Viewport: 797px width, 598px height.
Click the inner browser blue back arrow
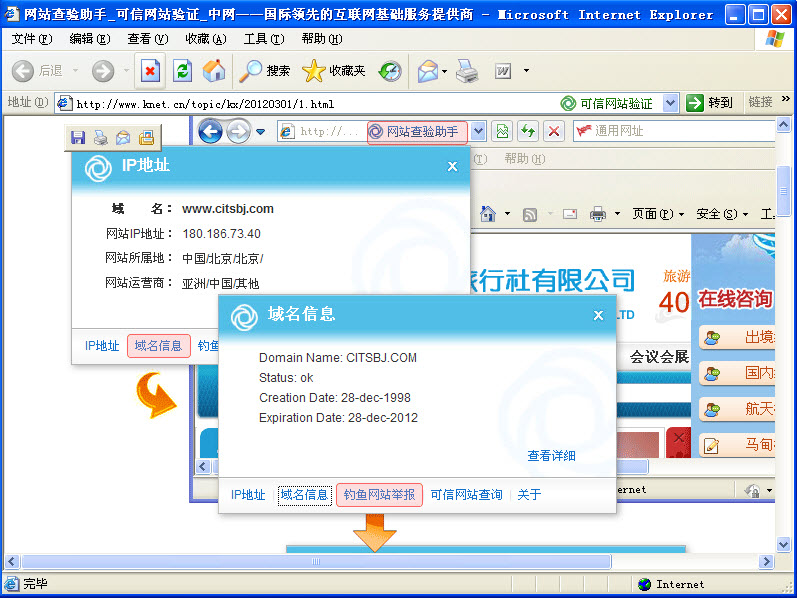[x=210, y=132]
